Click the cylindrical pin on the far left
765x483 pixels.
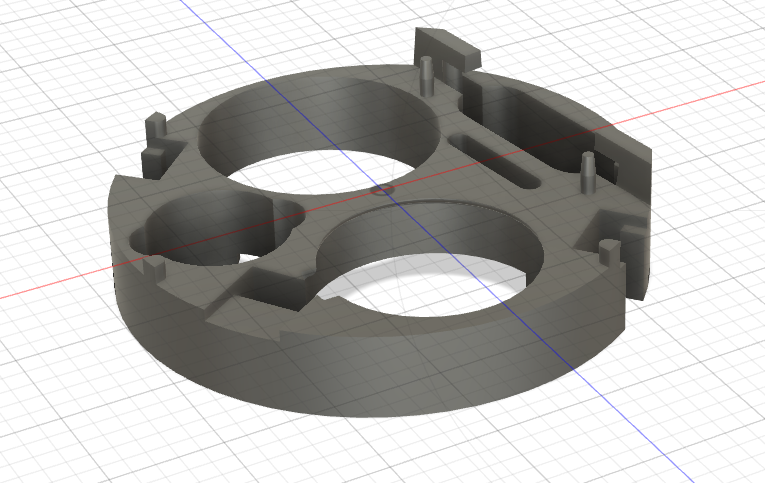point(156,130)
